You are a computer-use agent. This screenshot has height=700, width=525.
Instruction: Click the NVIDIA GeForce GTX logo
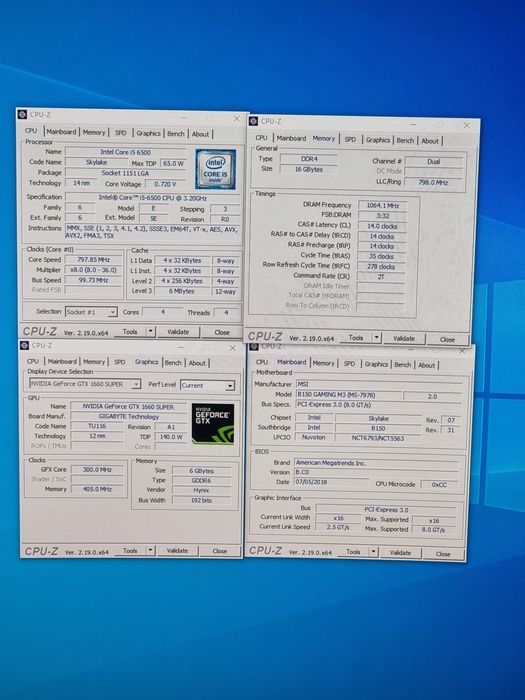pos(213,424)
